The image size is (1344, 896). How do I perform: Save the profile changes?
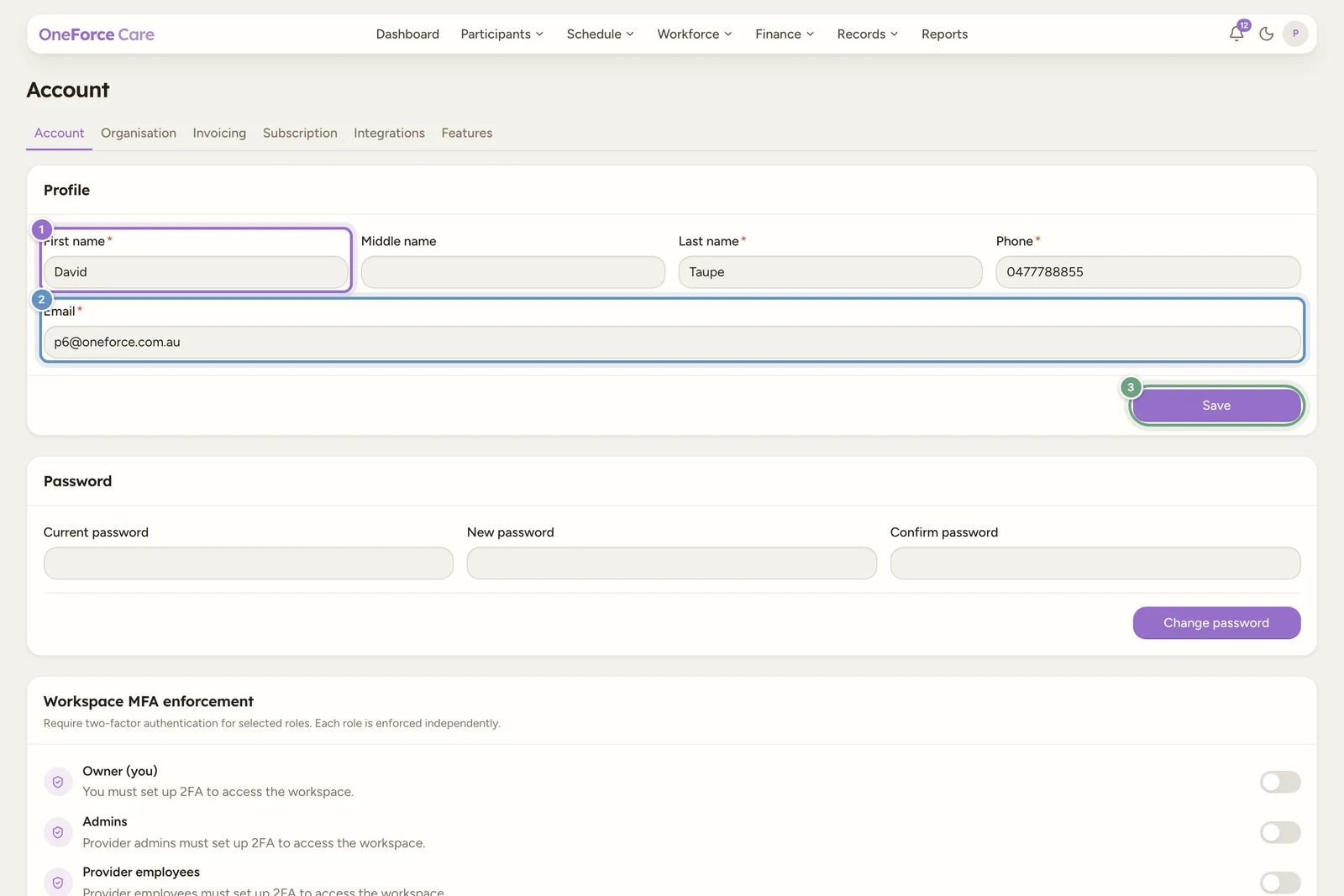(x=1216, y=406)
